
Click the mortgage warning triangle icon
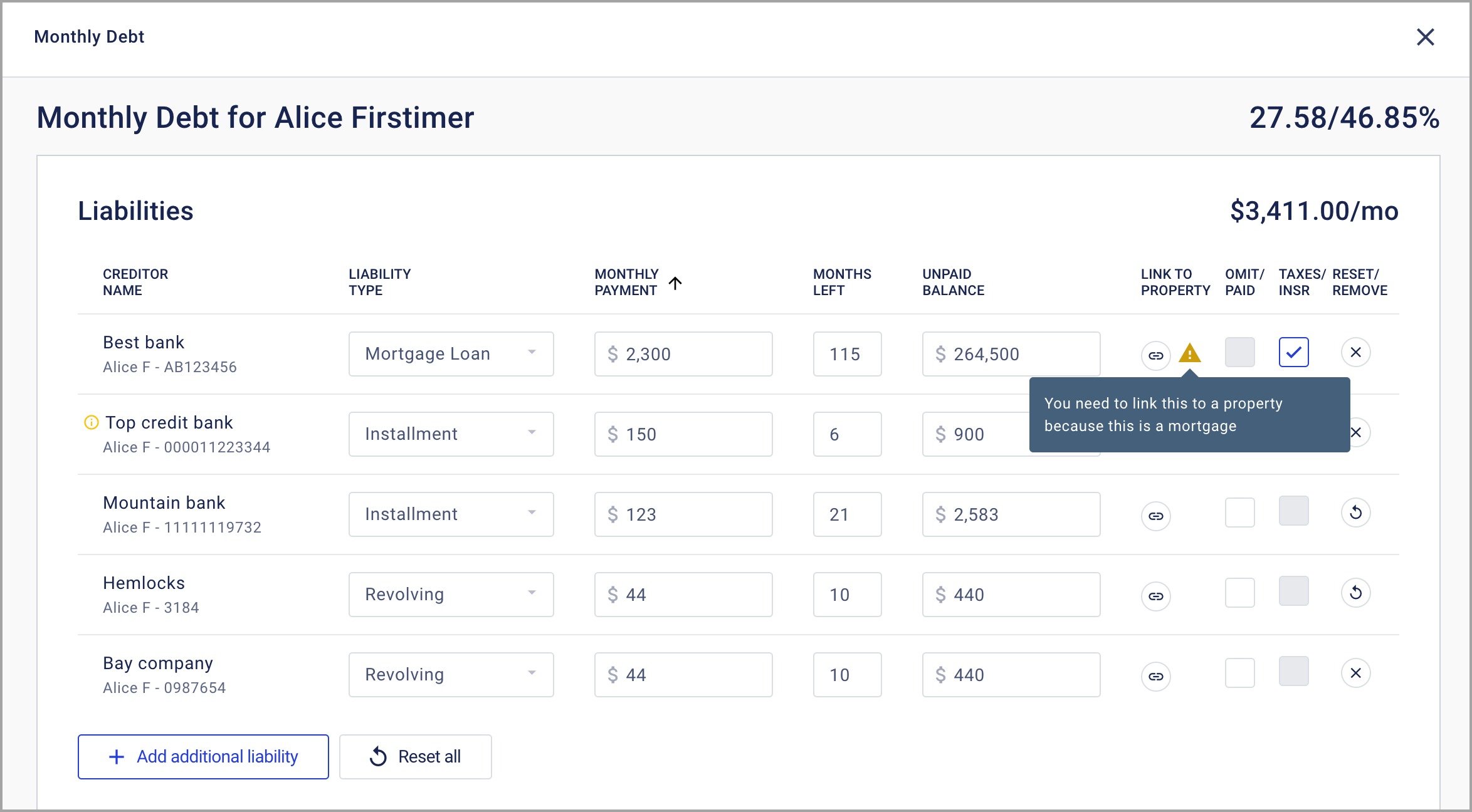pos(1189,354)
